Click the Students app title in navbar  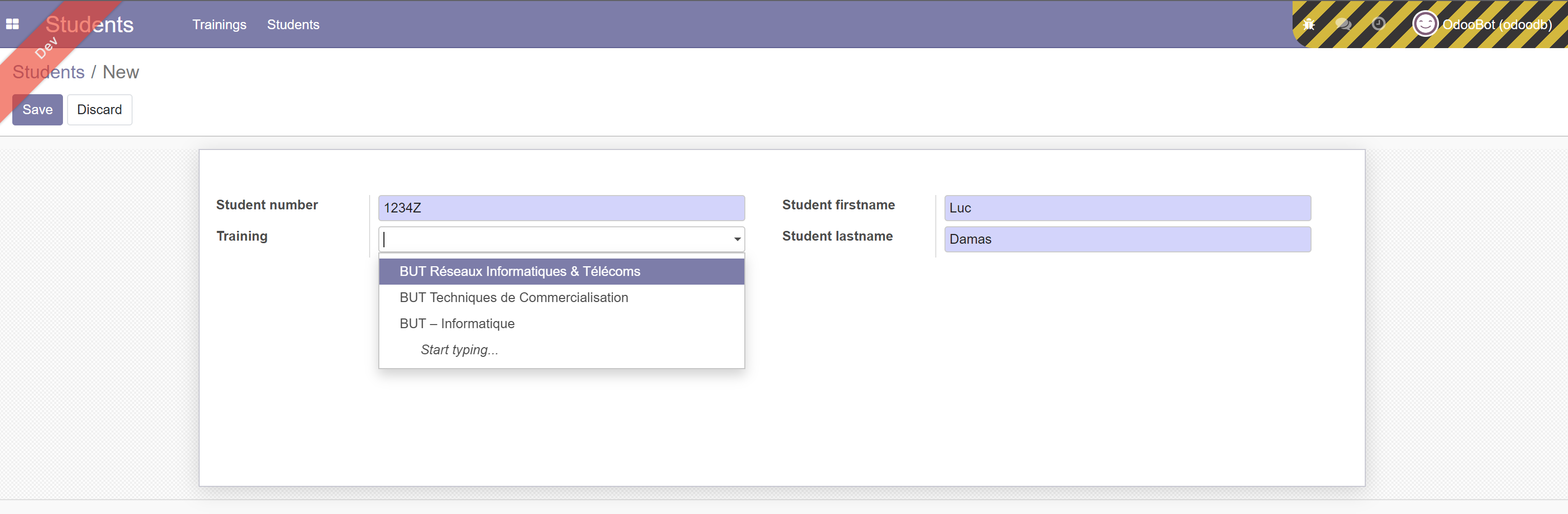90,25
